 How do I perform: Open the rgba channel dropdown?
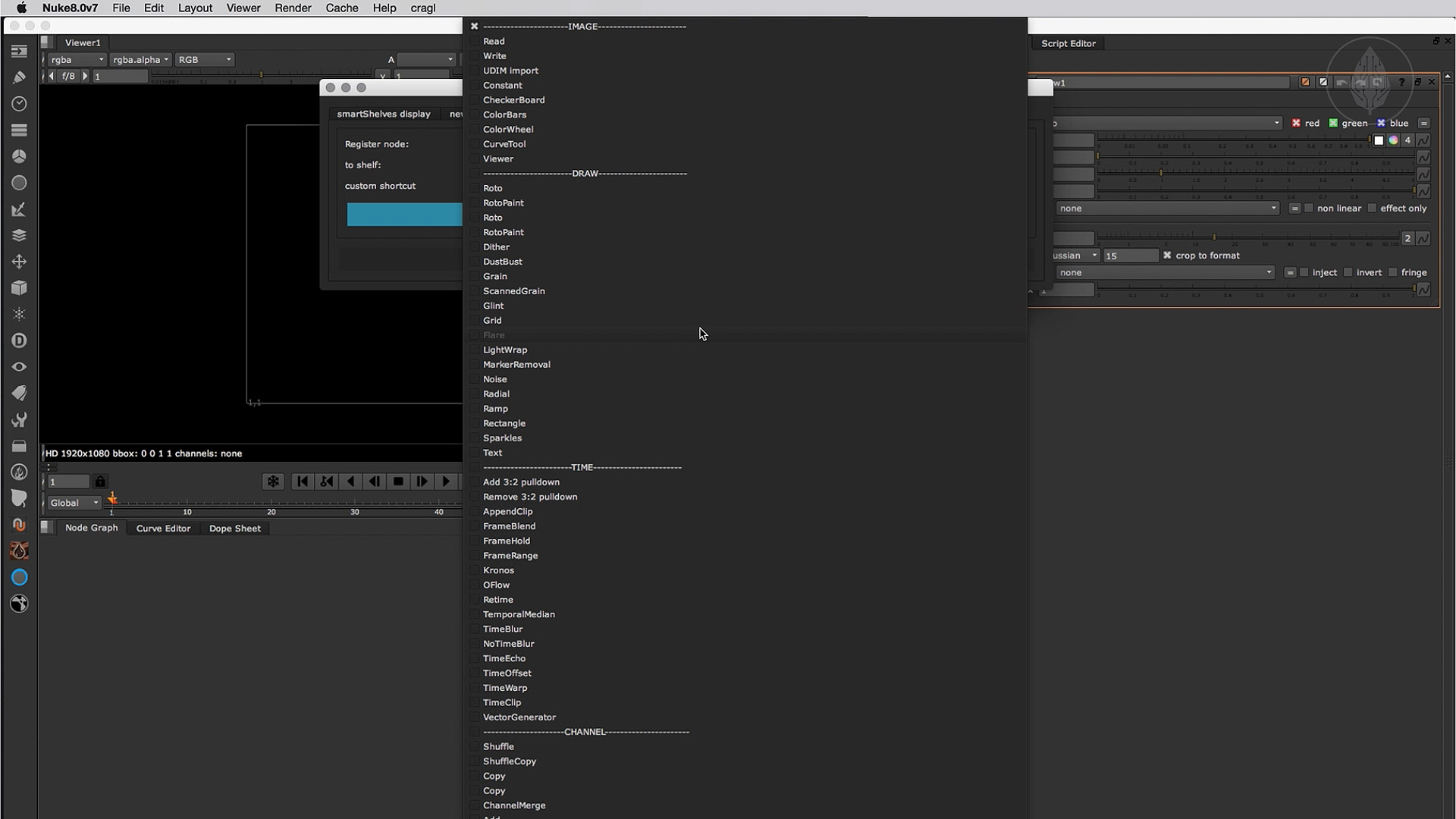point(77,59)
